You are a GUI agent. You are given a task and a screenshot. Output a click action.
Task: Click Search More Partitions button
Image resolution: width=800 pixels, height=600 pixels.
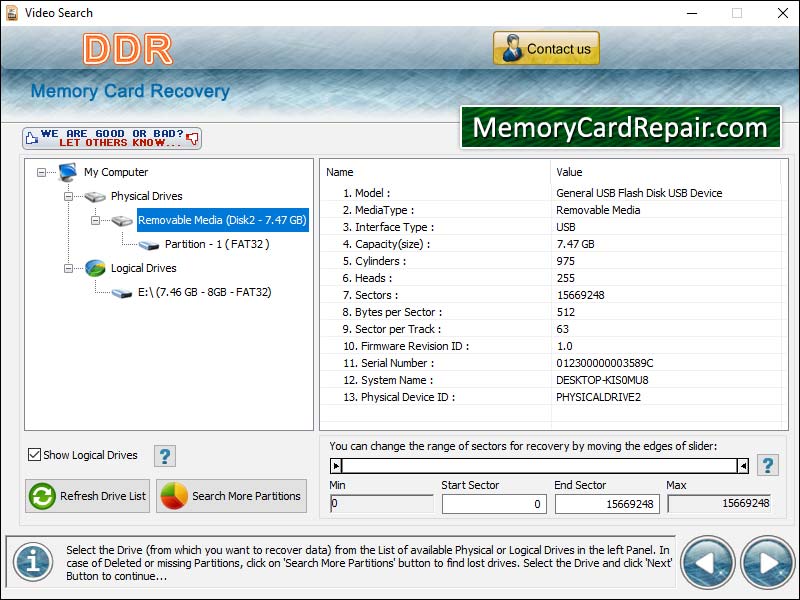point(231,496)
